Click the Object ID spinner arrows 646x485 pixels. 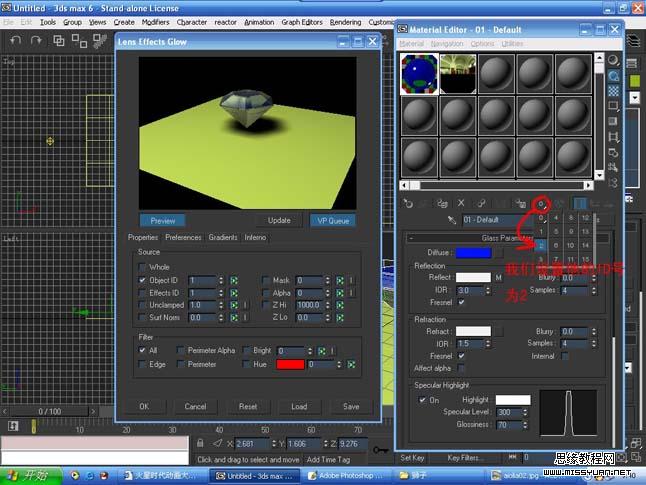[x=221, y=281]
